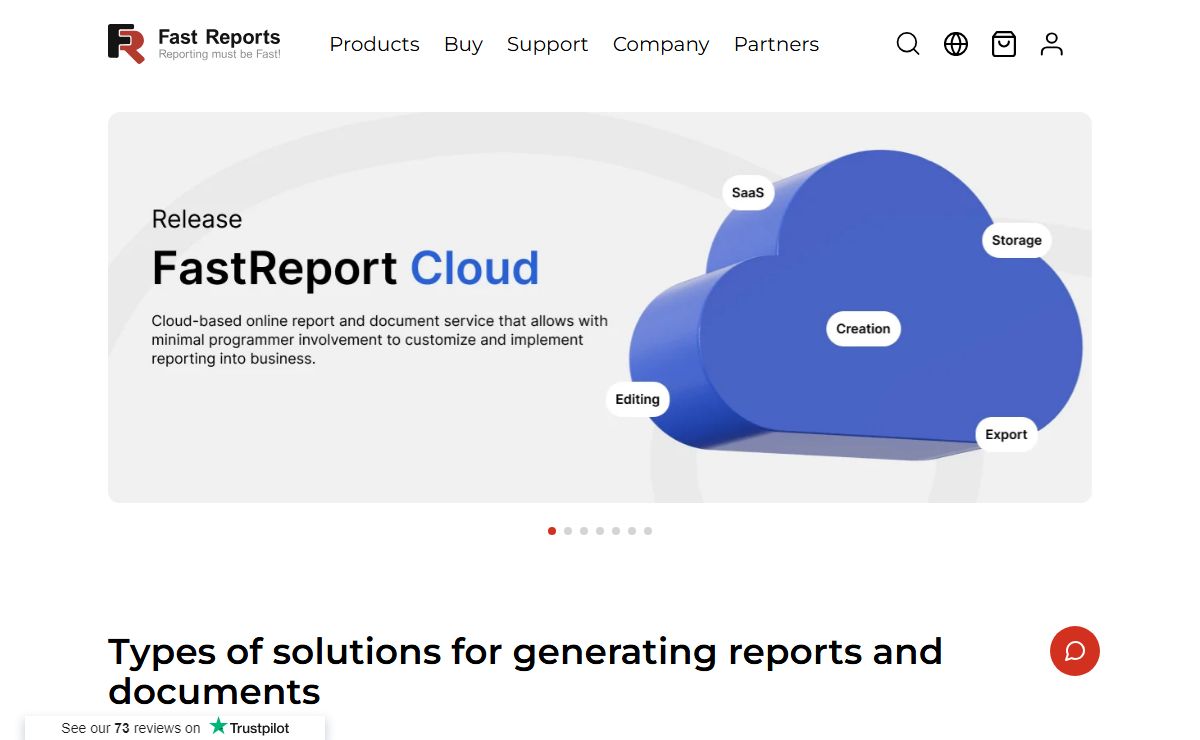Select the sixth carousel dot

tap(632, 531)
